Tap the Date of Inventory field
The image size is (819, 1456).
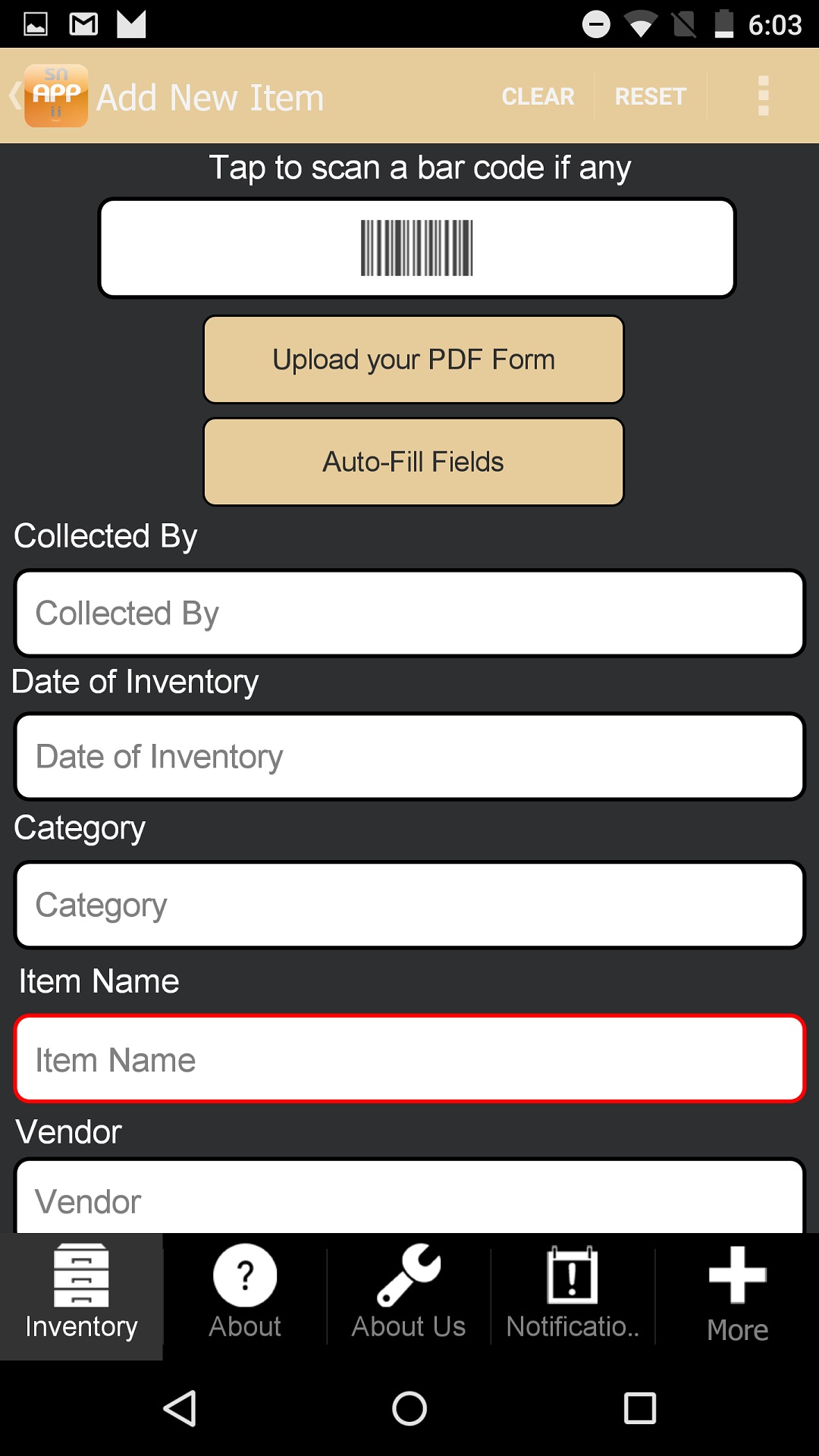click(x=409, y=756)
